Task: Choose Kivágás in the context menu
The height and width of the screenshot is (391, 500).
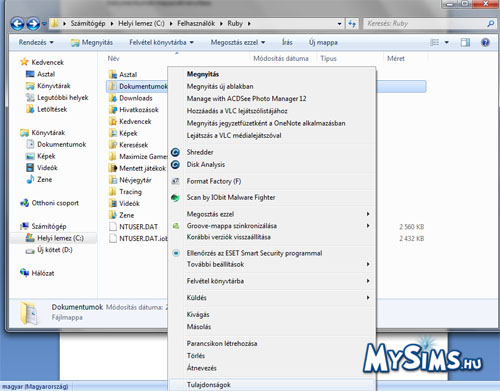Action: click(x=198, y=314)
